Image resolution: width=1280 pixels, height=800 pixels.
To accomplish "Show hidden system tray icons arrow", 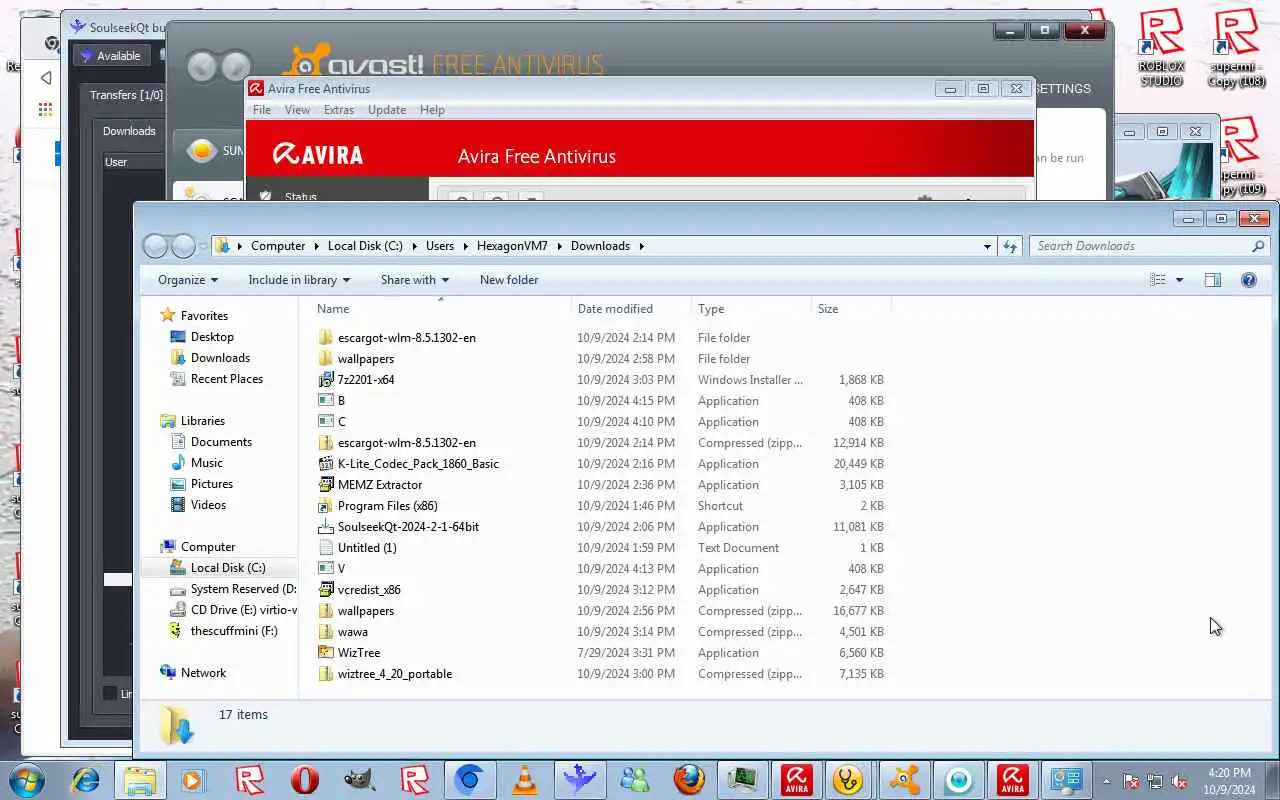I will (x=1106, y=781).
